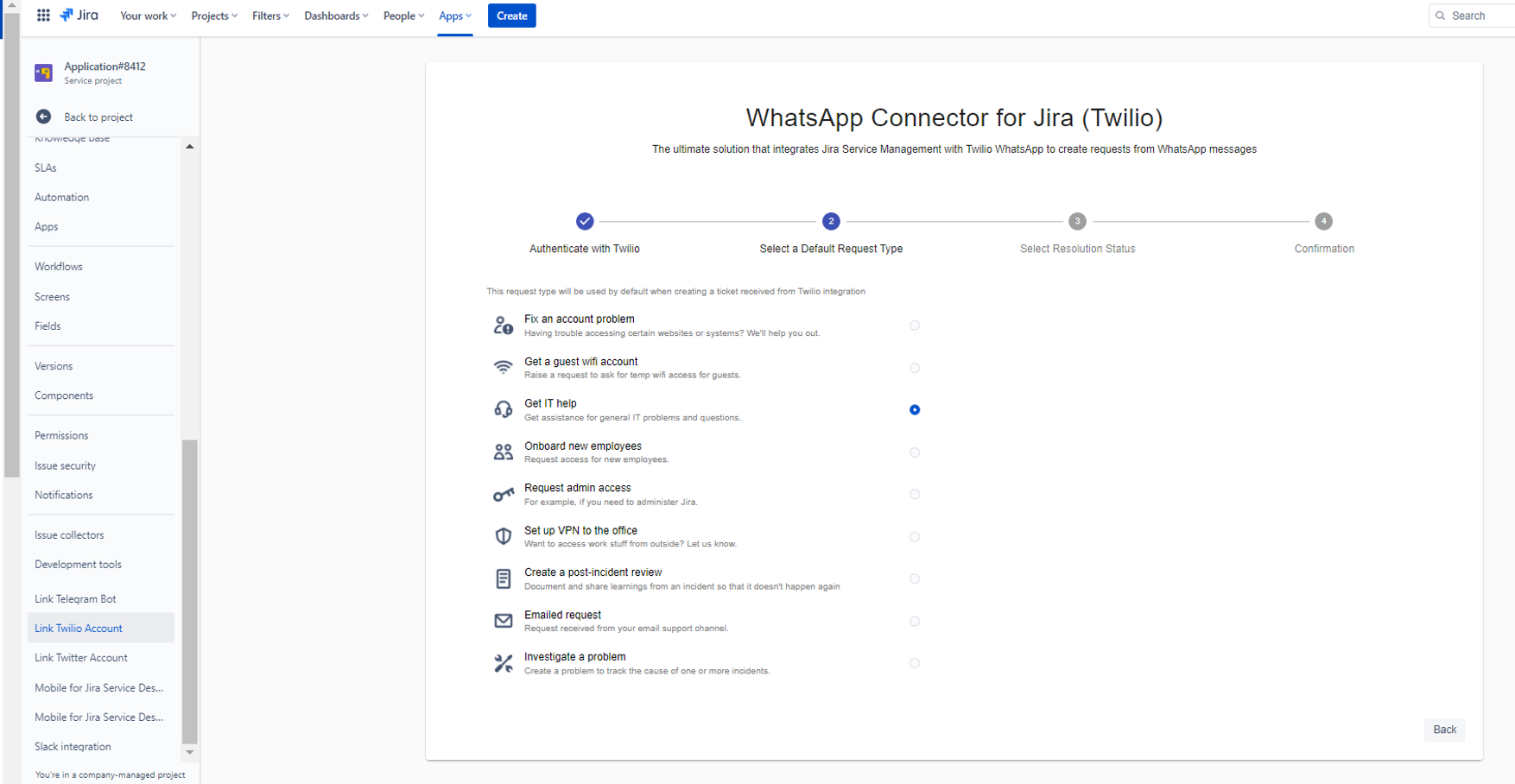Select the Onboard new employees radio button
This screenshot has width=1515, height=784.
pos(915,452)
